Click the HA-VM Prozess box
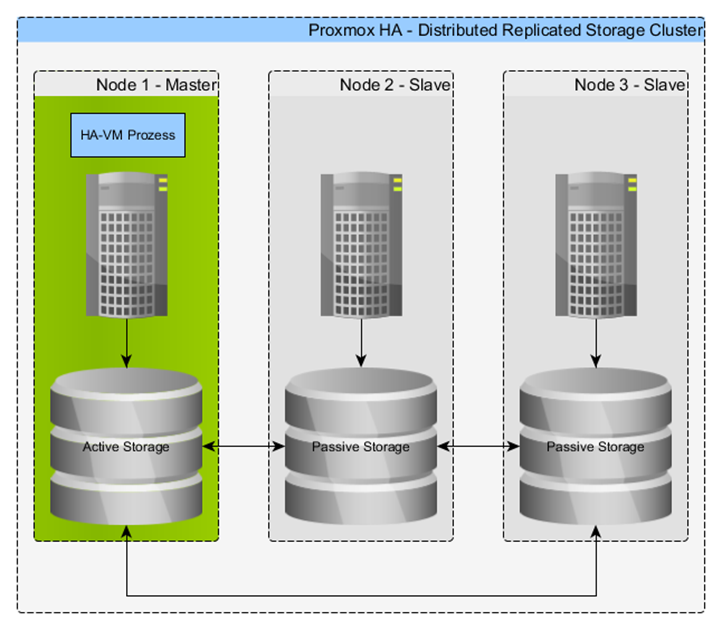Screen dimensions: 722x630 tap(127, 135)
